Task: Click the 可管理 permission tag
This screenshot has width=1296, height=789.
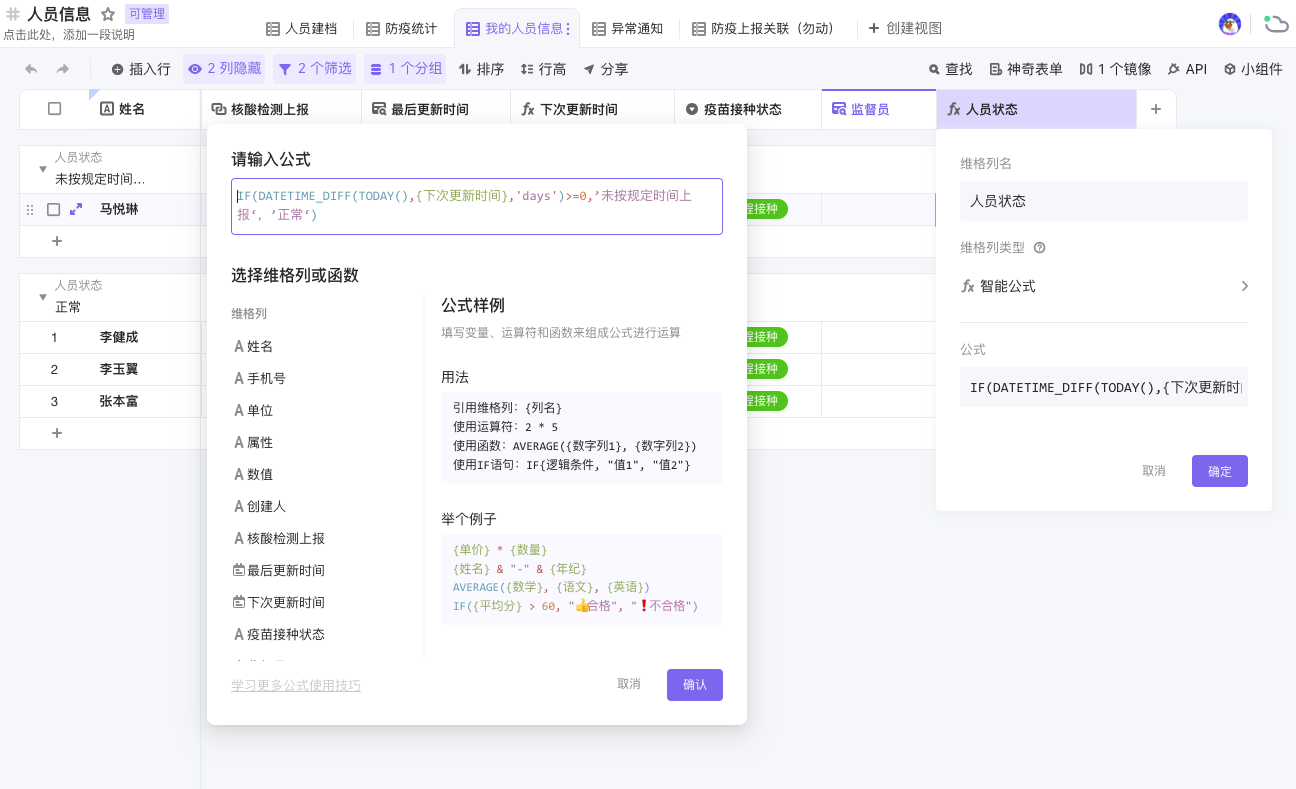Action: tap(147, 14)
